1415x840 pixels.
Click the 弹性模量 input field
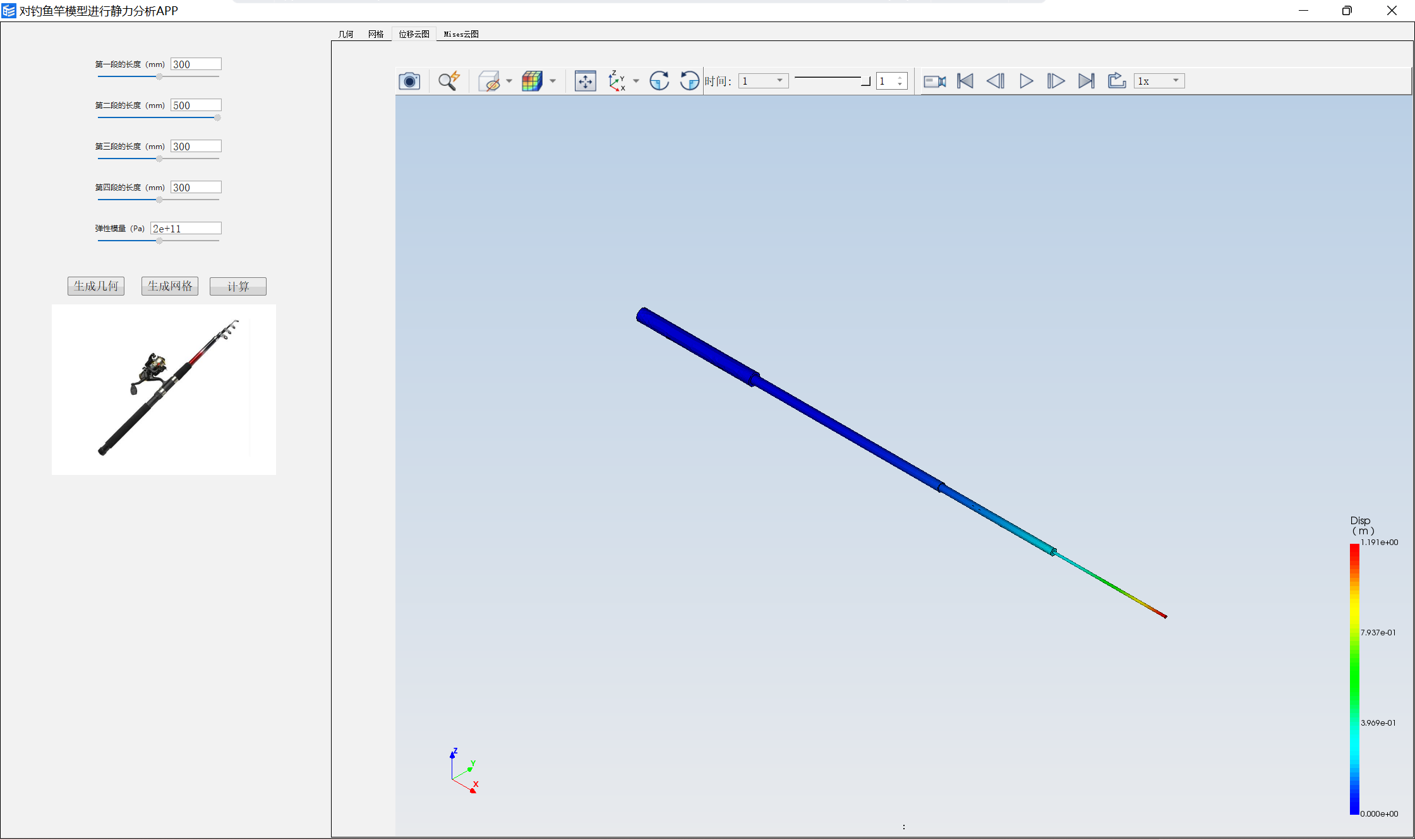click(186, 228)
